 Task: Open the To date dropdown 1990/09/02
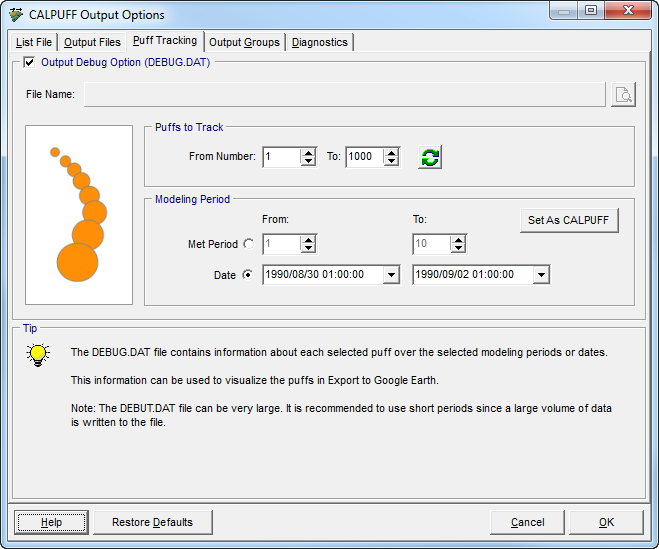pyautogui.click(x=541, y=275)
